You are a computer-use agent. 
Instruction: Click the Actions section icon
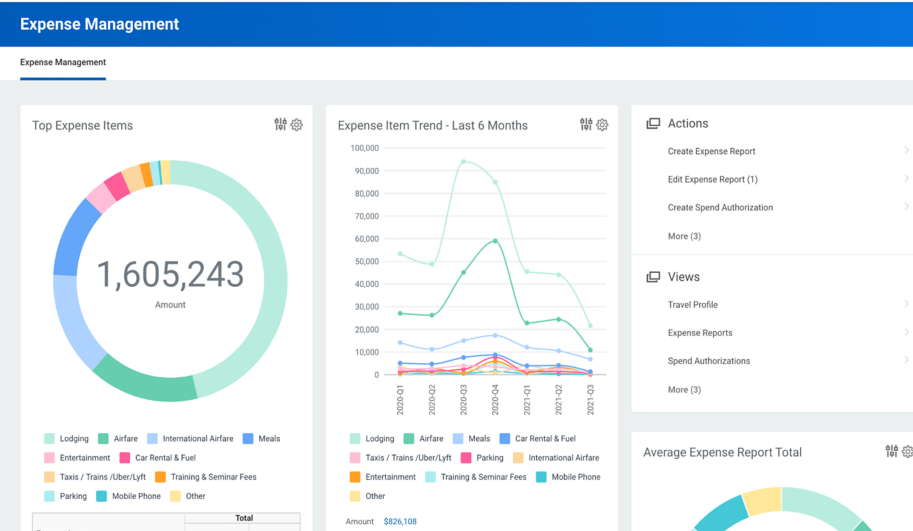point(653,123)
